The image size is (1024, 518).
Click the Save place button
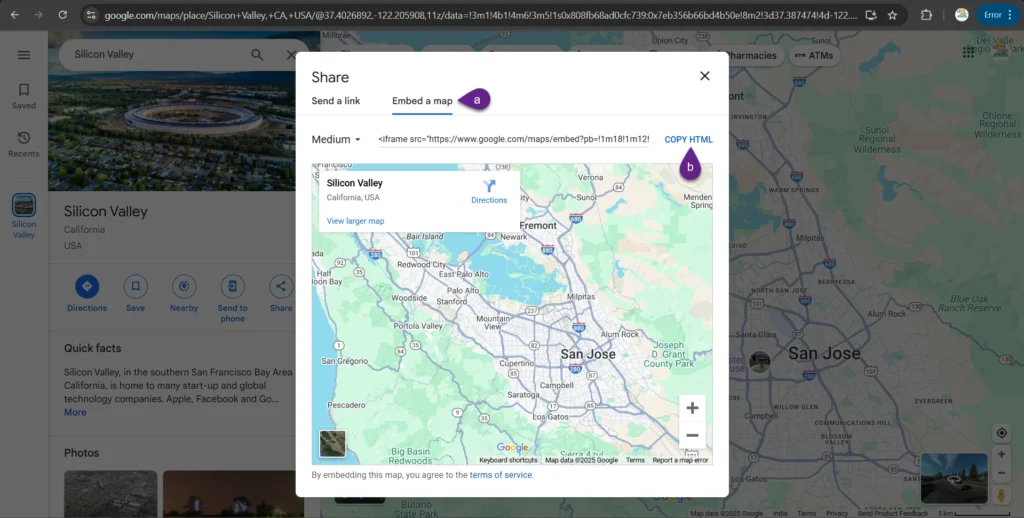[135, 294]
